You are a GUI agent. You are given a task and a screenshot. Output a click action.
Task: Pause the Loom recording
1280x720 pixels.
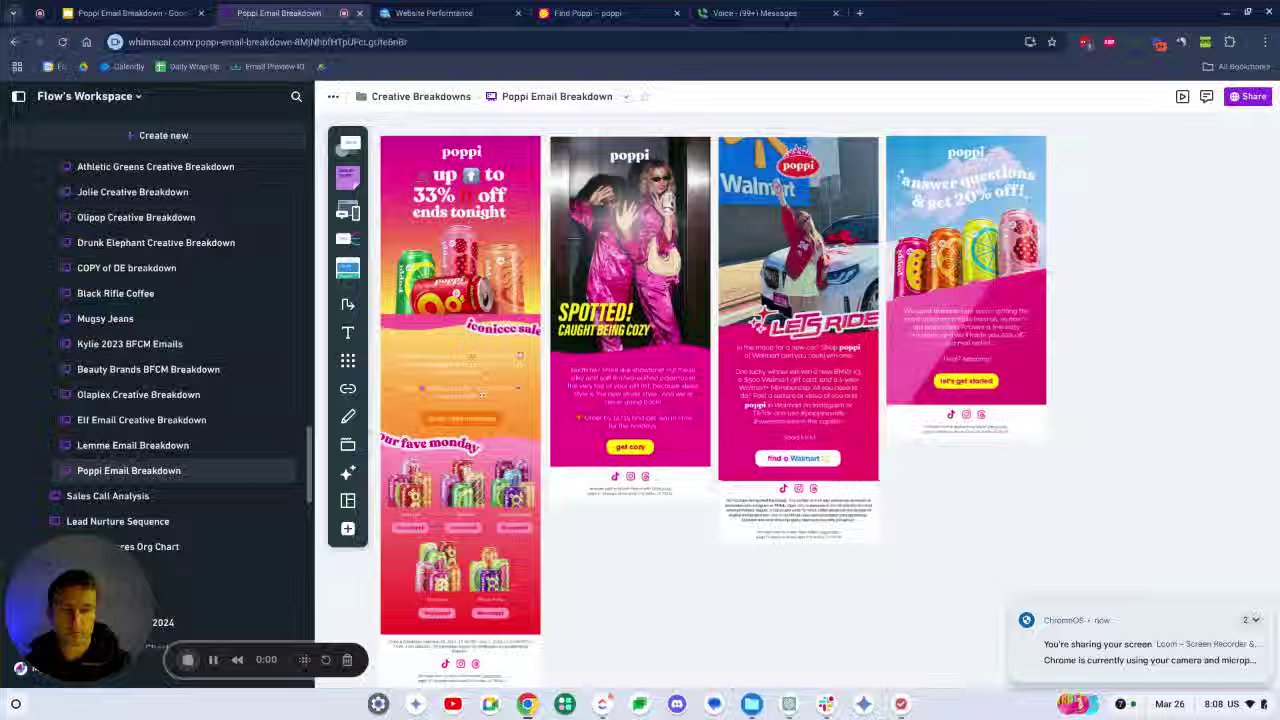pyautogui.click(x=213, y=660)
